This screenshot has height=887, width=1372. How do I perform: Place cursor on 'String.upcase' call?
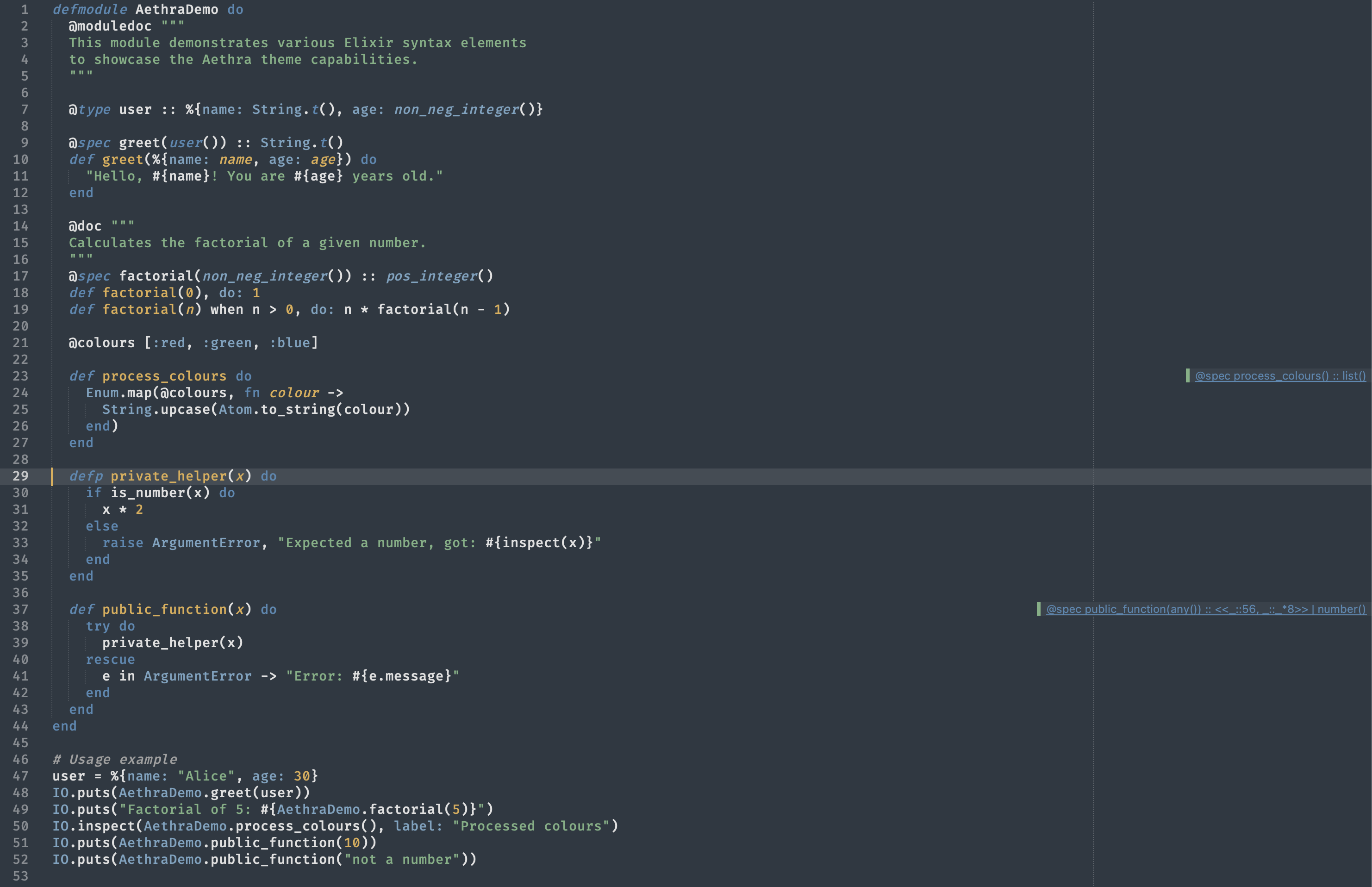click(x=156, y=410)
